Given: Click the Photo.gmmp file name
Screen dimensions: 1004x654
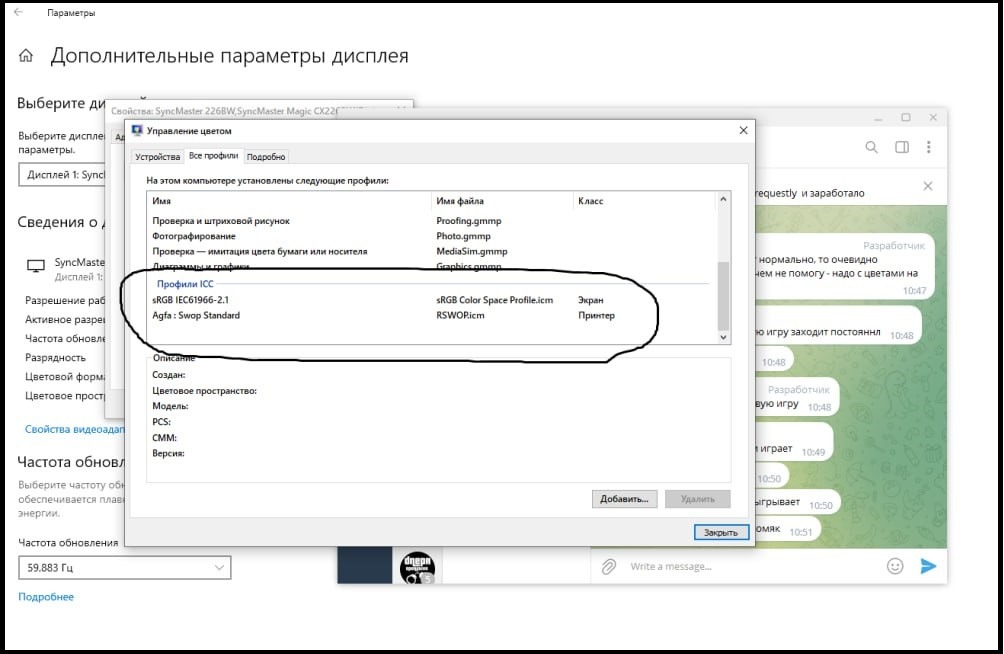Looking at the screenshot, I should [464, 236].
